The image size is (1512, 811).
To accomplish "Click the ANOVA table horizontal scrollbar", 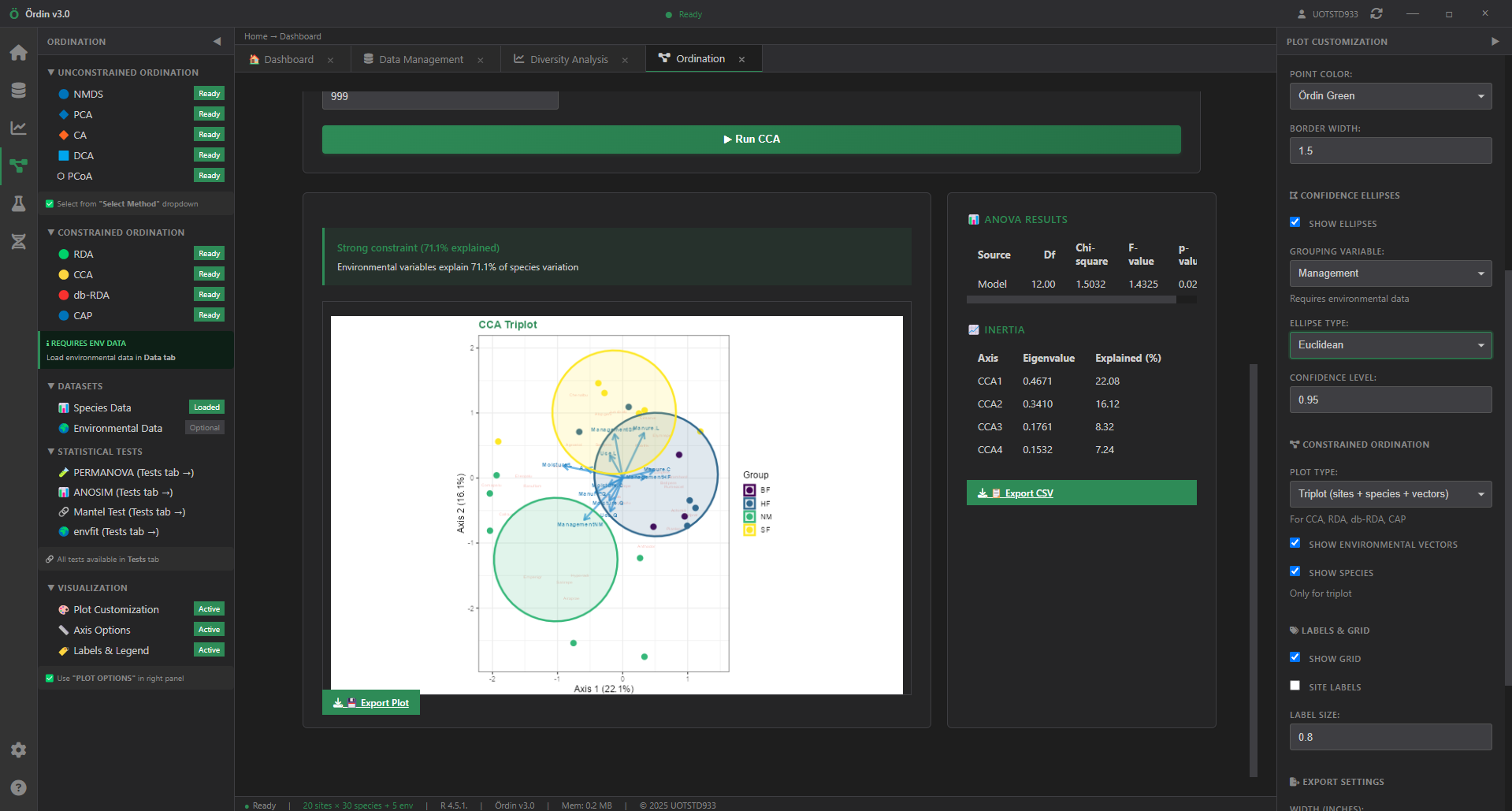I will coord(1071,299).
